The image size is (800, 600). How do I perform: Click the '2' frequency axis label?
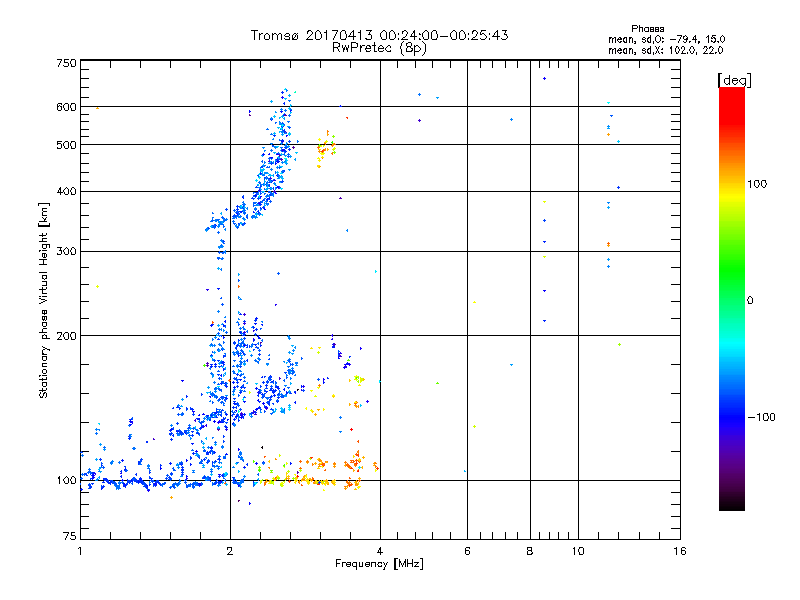coord(230,551)
